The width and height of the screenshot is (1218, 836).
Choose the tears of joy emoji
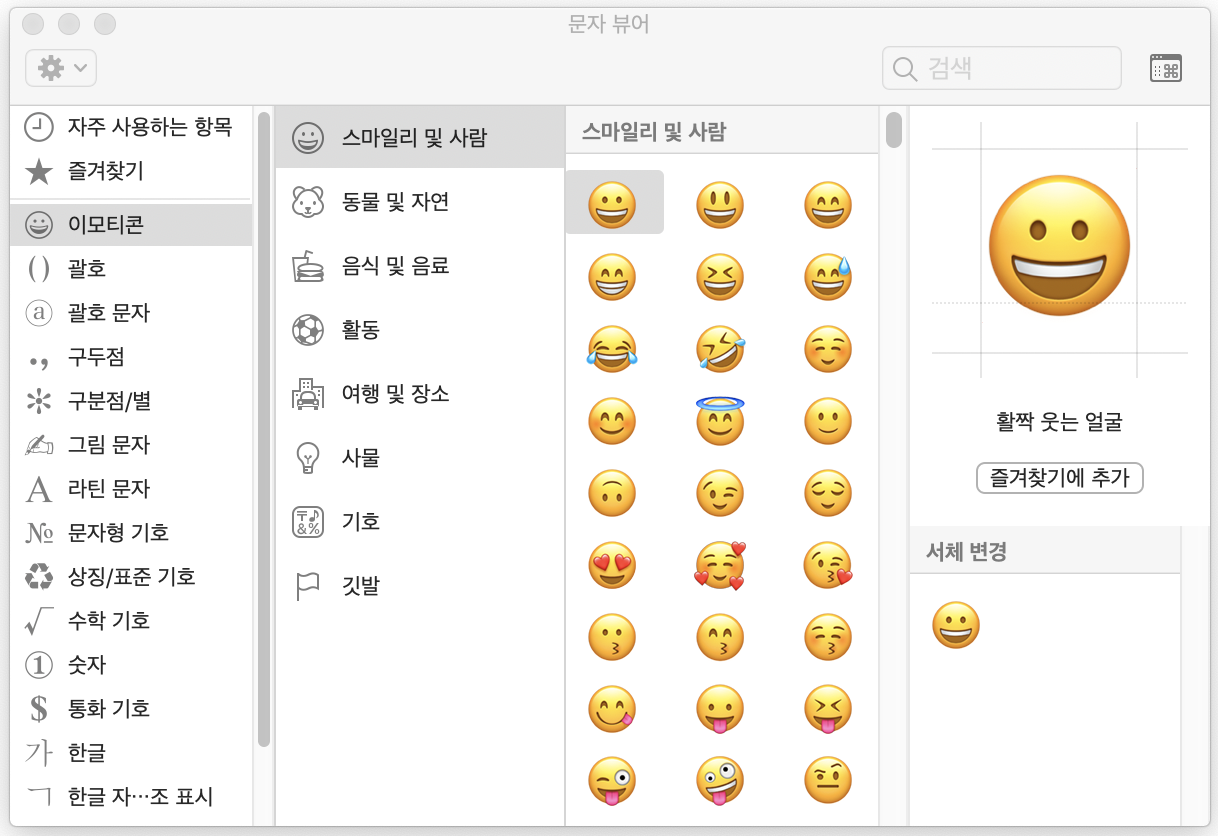point(613,349)
